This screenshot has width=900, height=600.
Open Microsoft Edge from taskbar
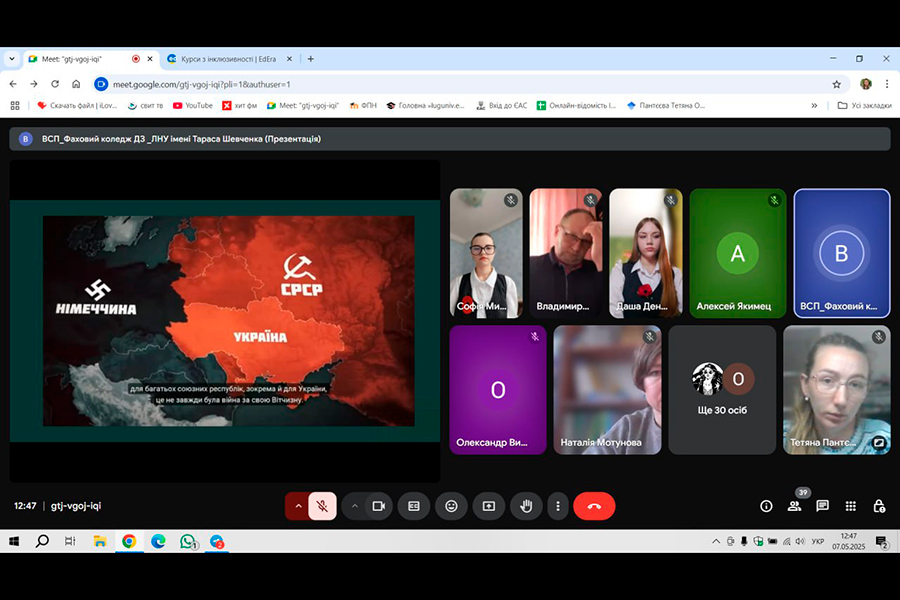pyautogui.click(x=158, y=541)
